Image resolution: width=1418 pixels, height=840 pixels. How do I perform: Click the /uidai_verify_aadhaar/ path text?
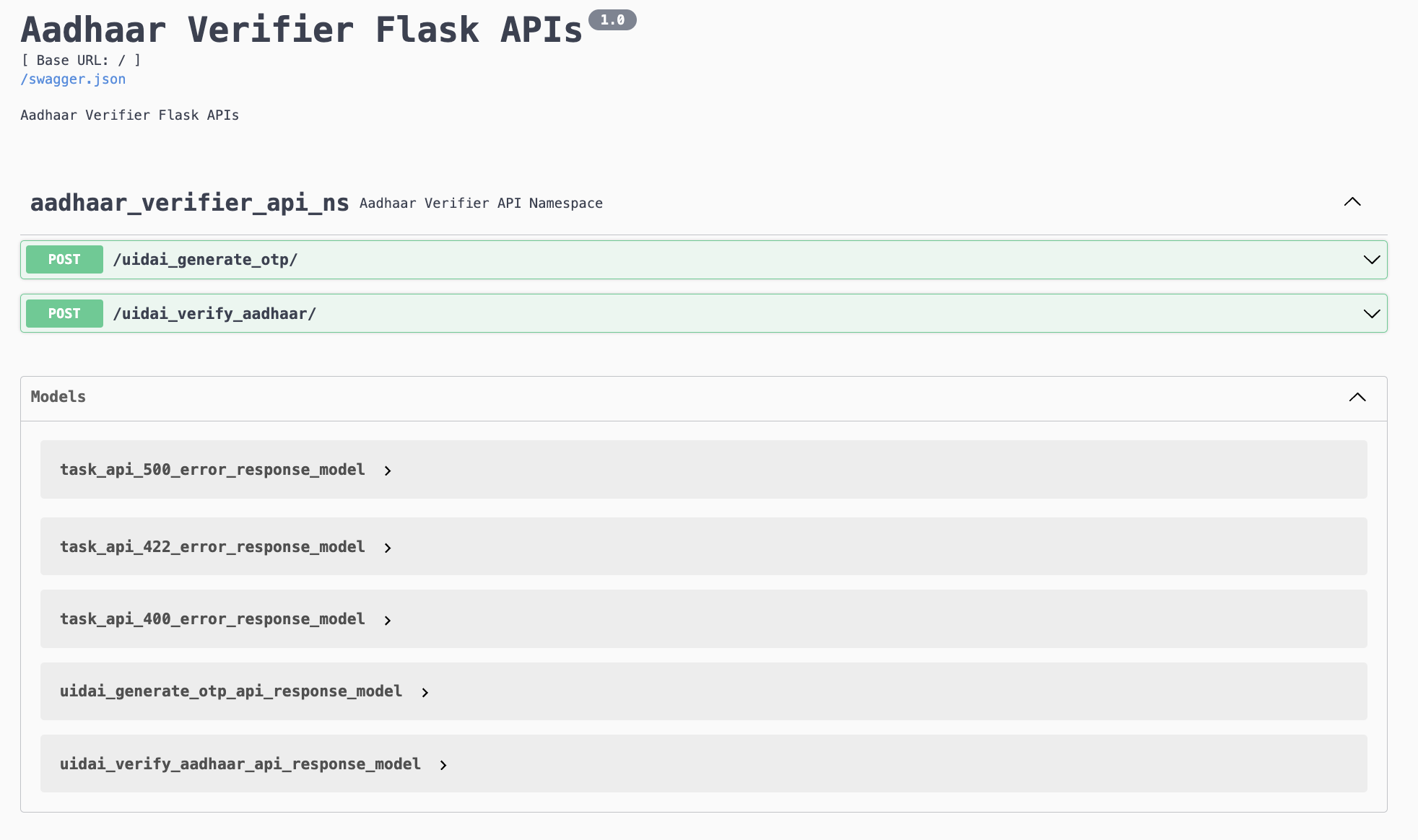pos(214,314)
